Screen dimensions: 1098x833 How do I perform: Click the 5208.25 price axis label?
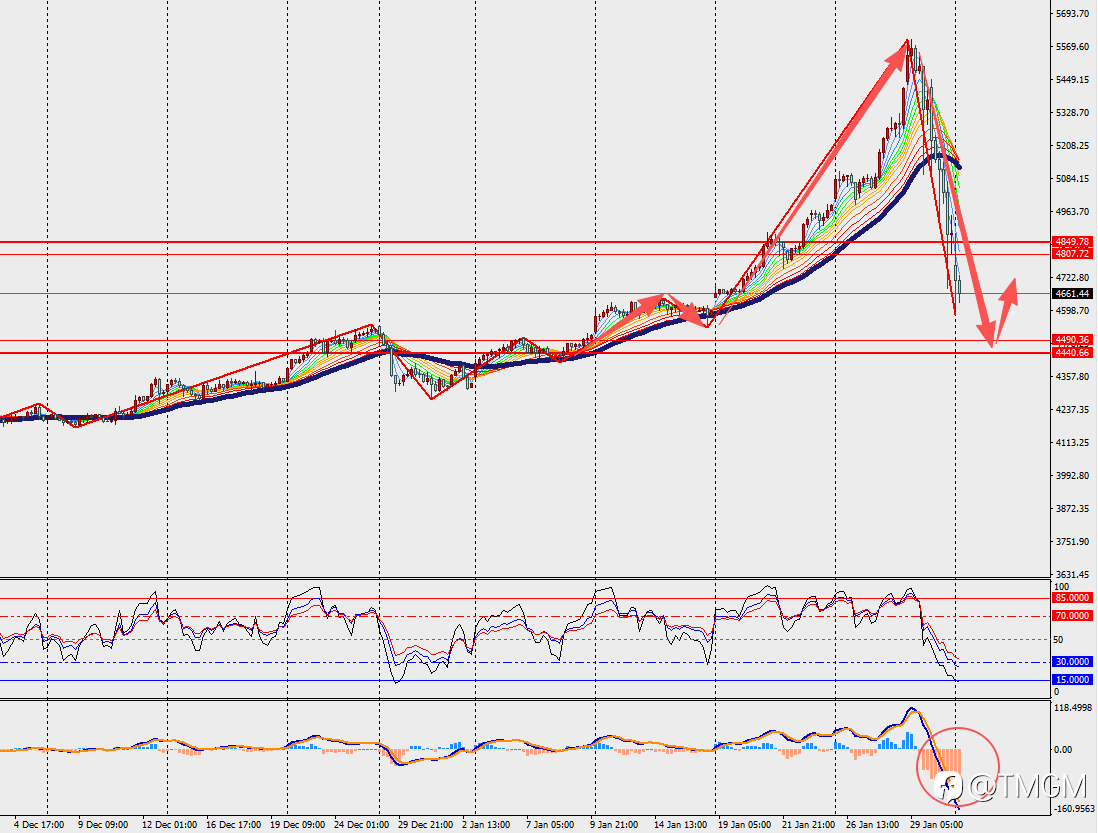pos(1072,146)
